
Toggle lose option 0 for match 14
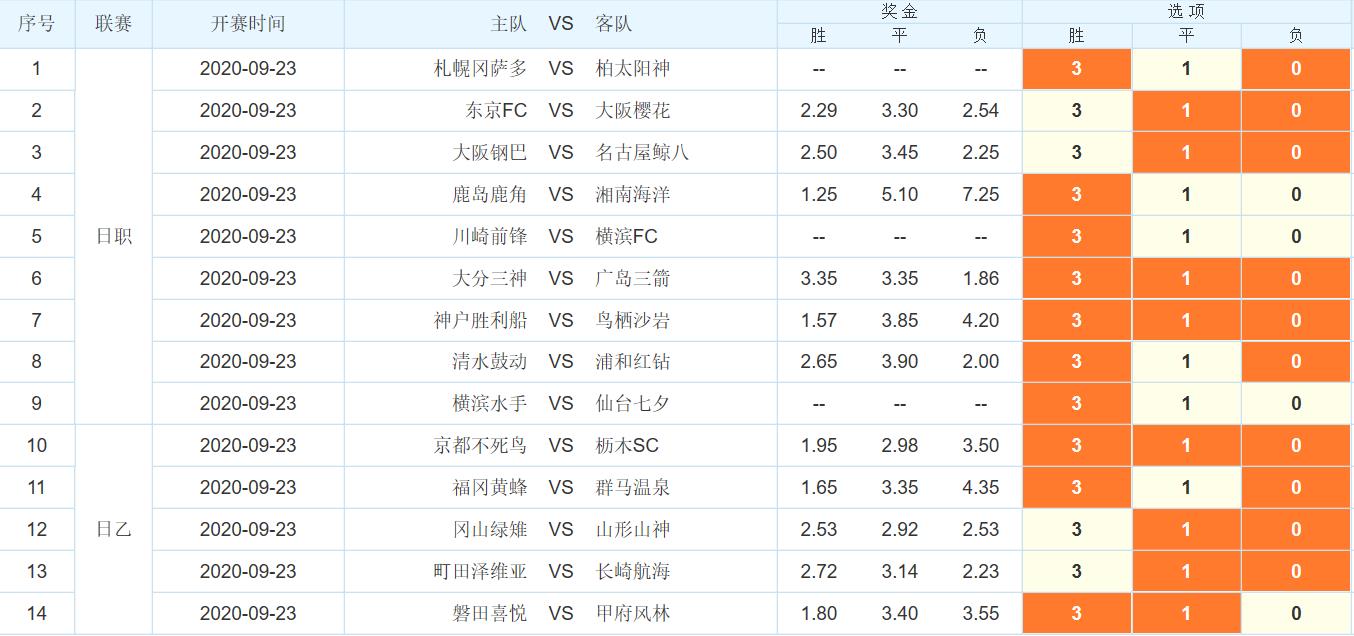[x=1296, y=614]
